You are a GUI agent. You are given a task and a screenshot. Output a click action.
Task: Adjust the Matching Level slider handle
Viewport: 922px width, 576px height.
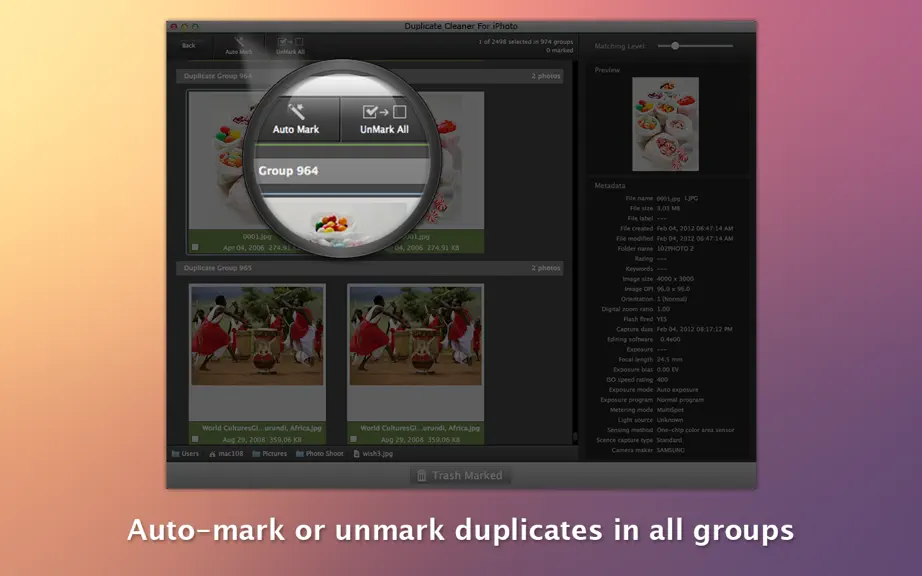pyautogui.click(x=675, y=46)
